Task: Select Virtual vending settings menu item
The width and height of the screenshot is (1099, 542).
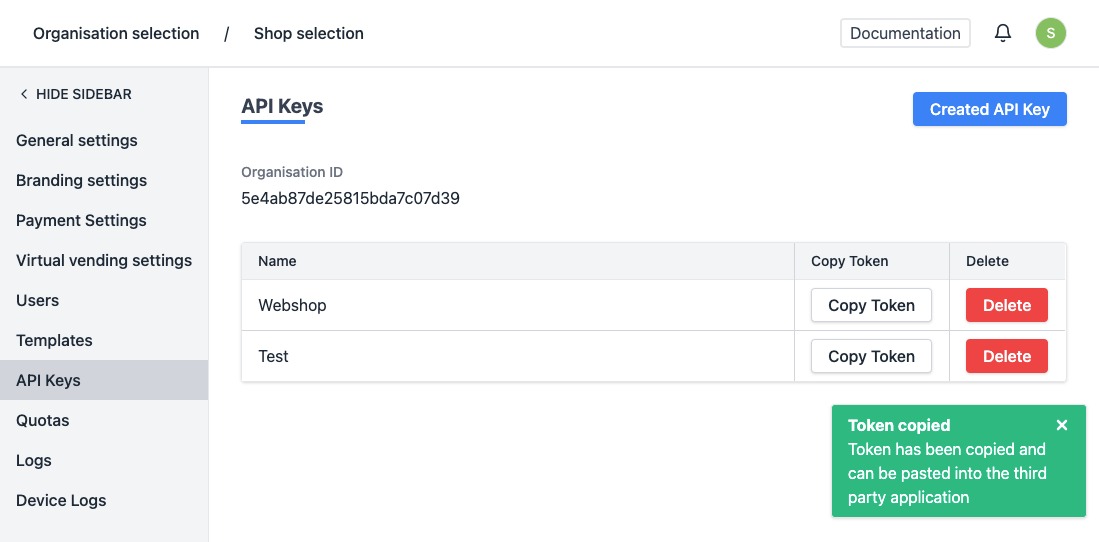Action: click(104, 260)
